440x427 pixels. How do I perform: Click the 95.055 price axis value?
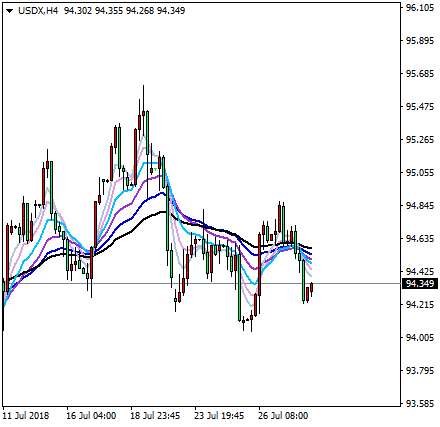point(420,173)
